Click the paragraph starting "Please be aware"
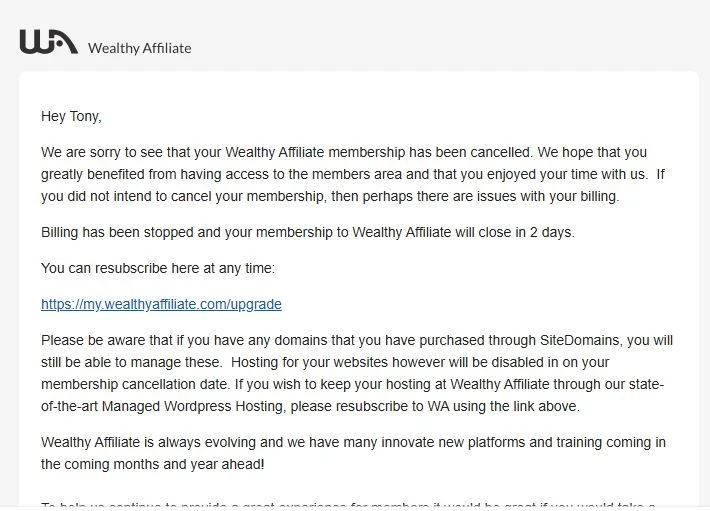The width and height of the screenshot is (710, 511). tap(357, 373)
